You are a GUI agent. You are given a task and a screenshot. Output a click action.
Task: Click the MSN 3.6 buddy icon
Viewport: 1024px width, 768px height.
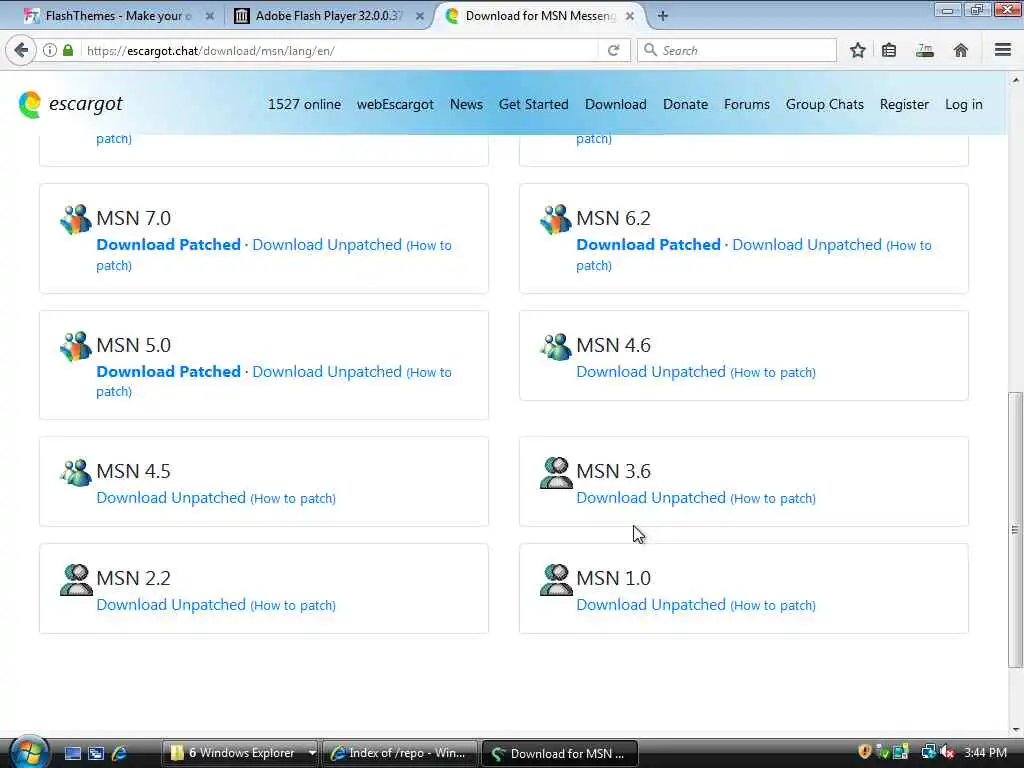[x=556, y=473]
